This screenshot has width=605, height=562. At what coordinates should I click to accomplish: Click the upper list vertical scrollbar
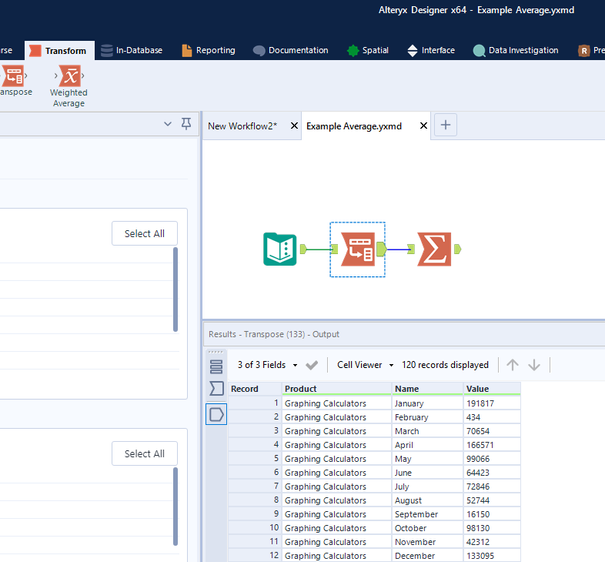[176, 289]
